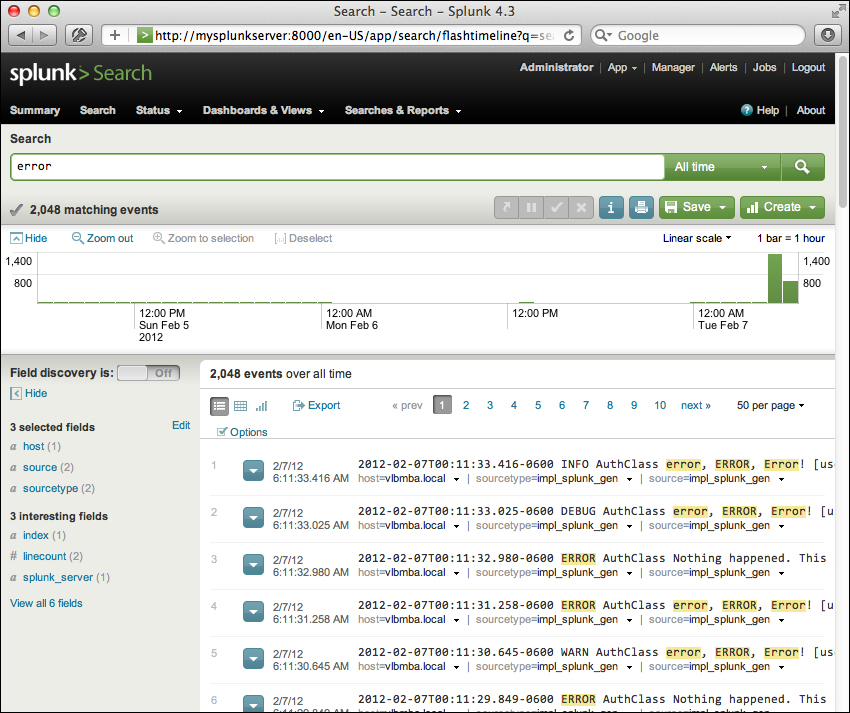Select the results chart view icon
Screen dimensions: 850x713
[x=261, y=406]
